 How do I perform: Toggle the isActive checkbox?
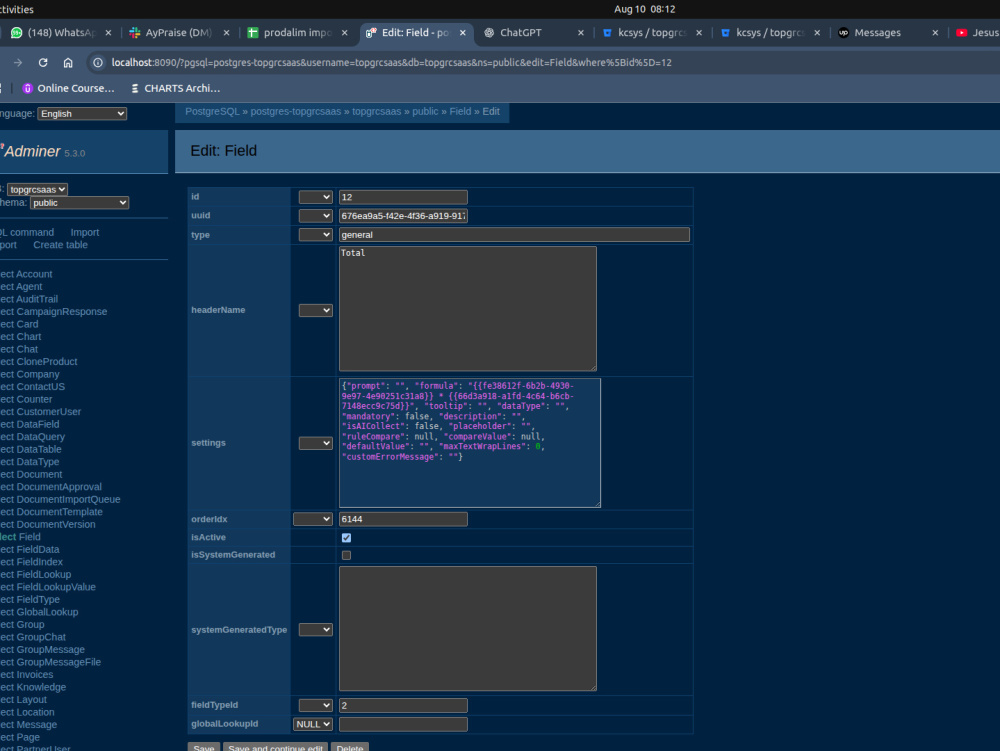point(346,537)
